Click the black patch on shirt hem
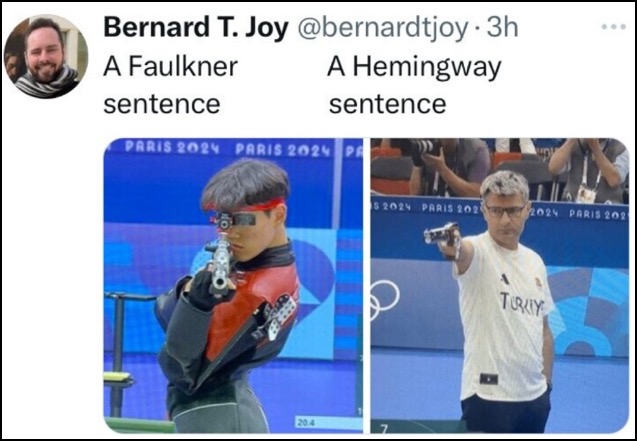This screenshot has height=441, width=637. coord(489,378)
